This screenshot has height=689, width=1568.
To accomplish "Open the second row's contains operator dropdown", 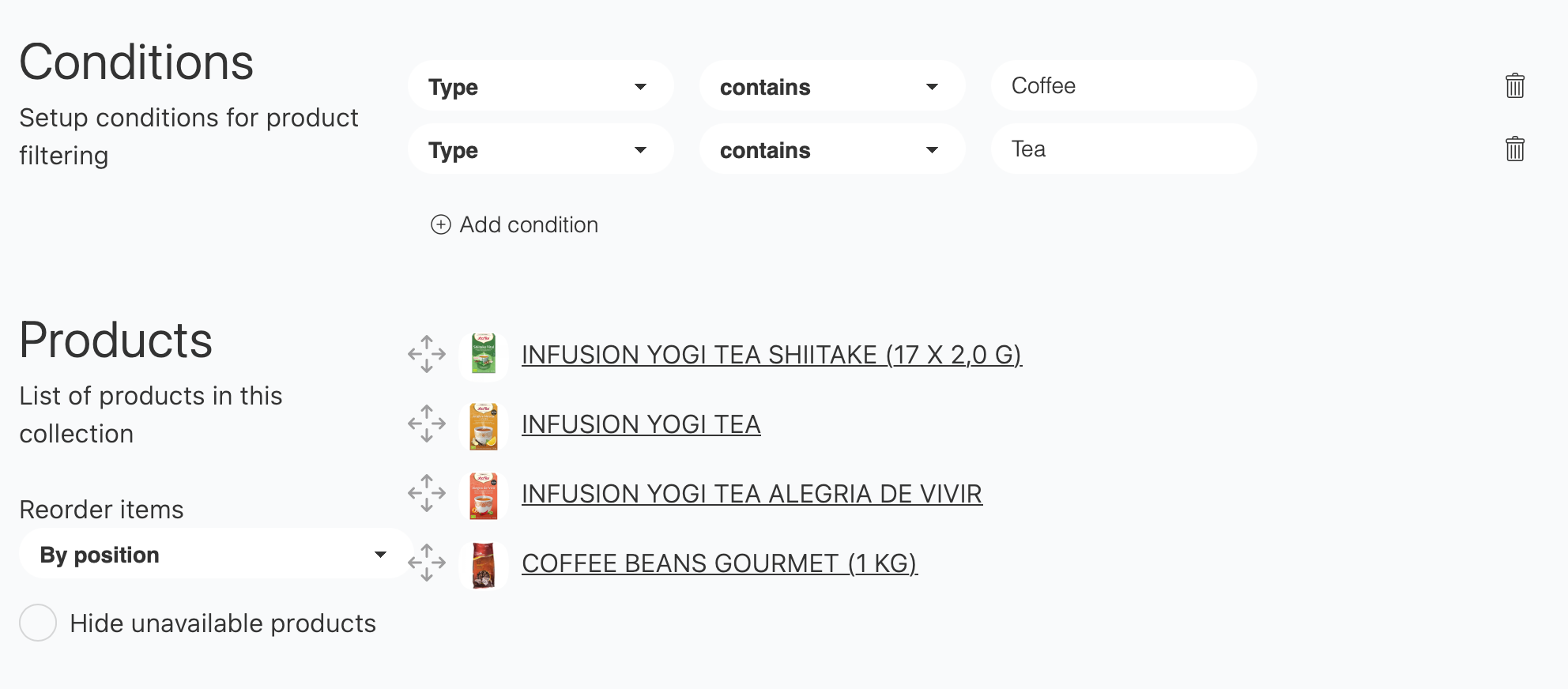I will point(831,149).
